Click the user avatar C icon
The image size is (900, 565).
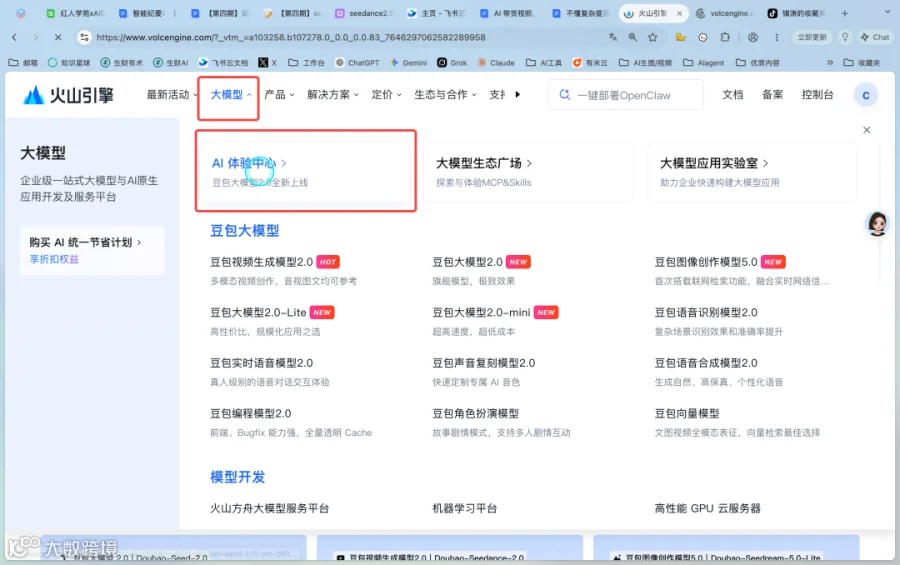(866, 95)
